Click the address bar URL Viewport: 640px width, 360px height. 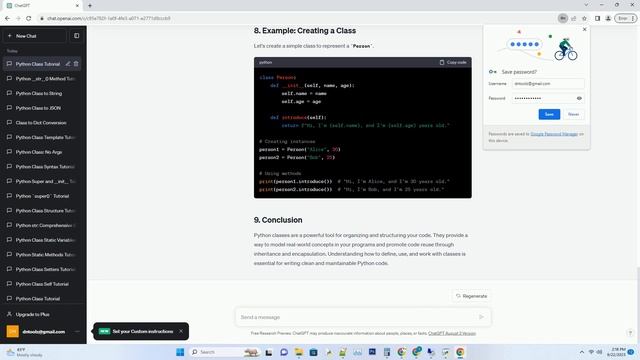coord(109,18)
